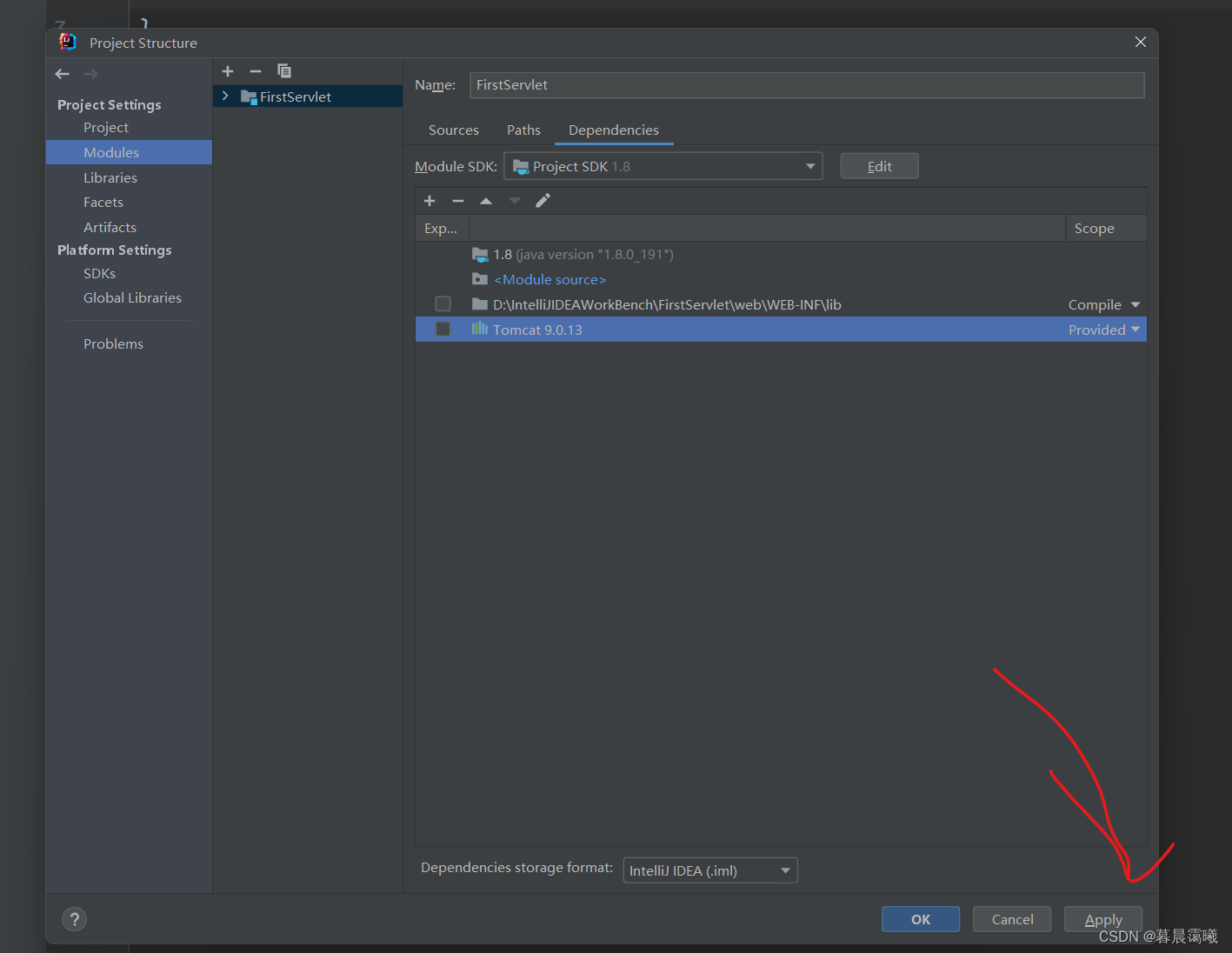The image size is (1232, 953).
Task: Toggle export checkbox for WEB-INF\lib entry
Action: point(443,304)
